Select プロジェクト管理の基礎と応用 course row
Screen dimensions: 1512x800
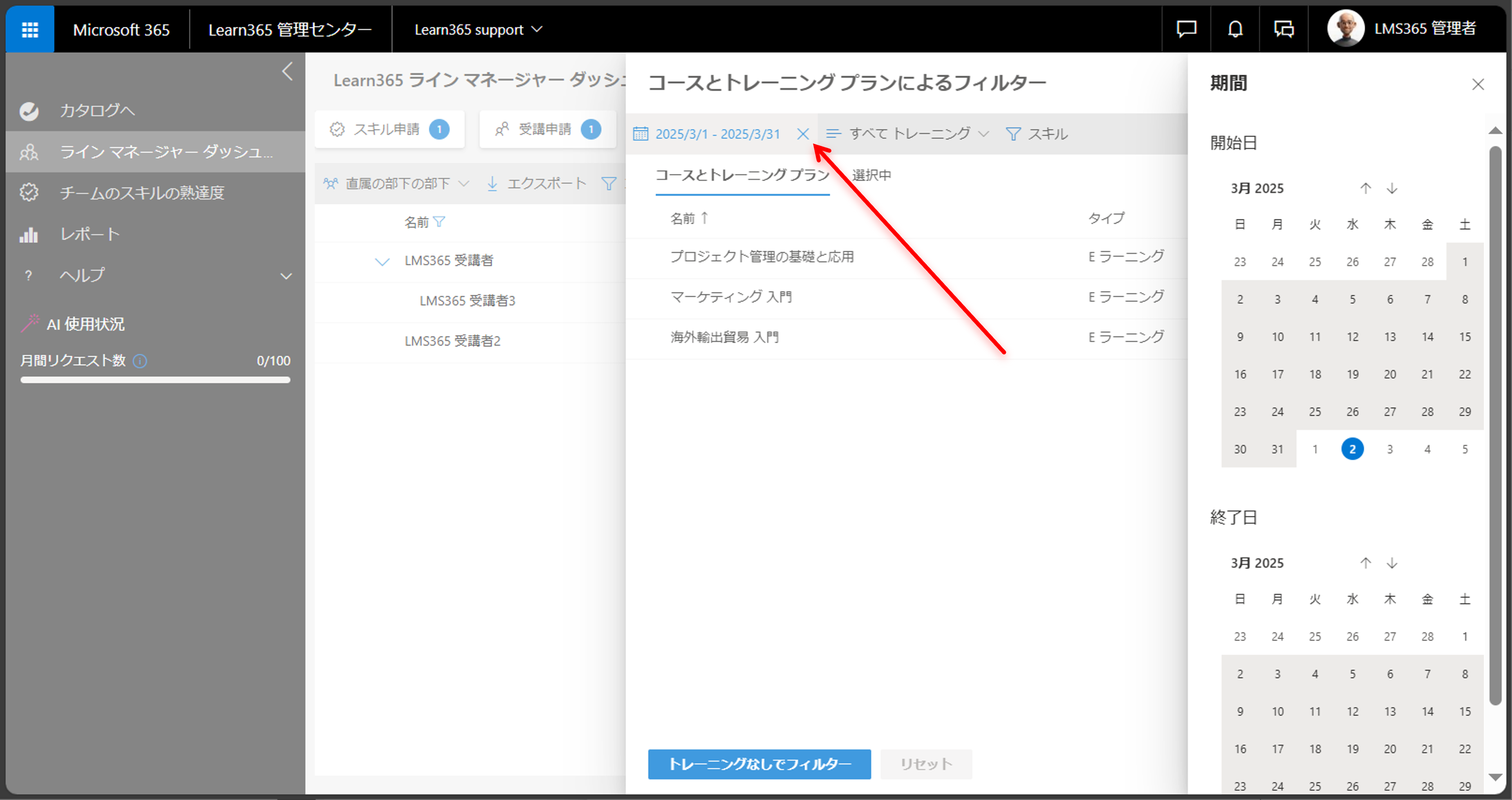click(x=906, y=256)
